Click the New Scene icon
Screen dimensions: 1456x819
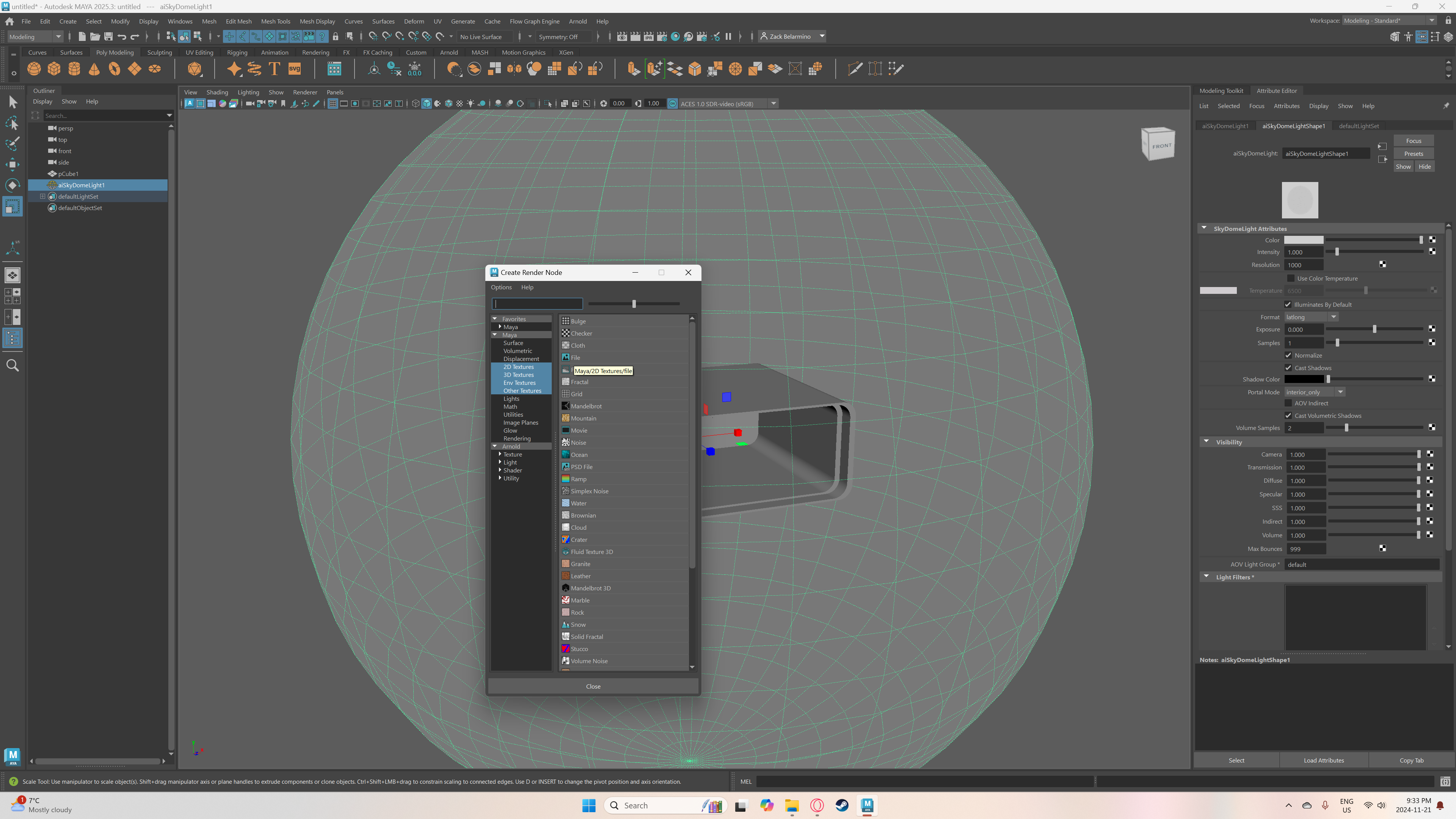tap(82, 37)
